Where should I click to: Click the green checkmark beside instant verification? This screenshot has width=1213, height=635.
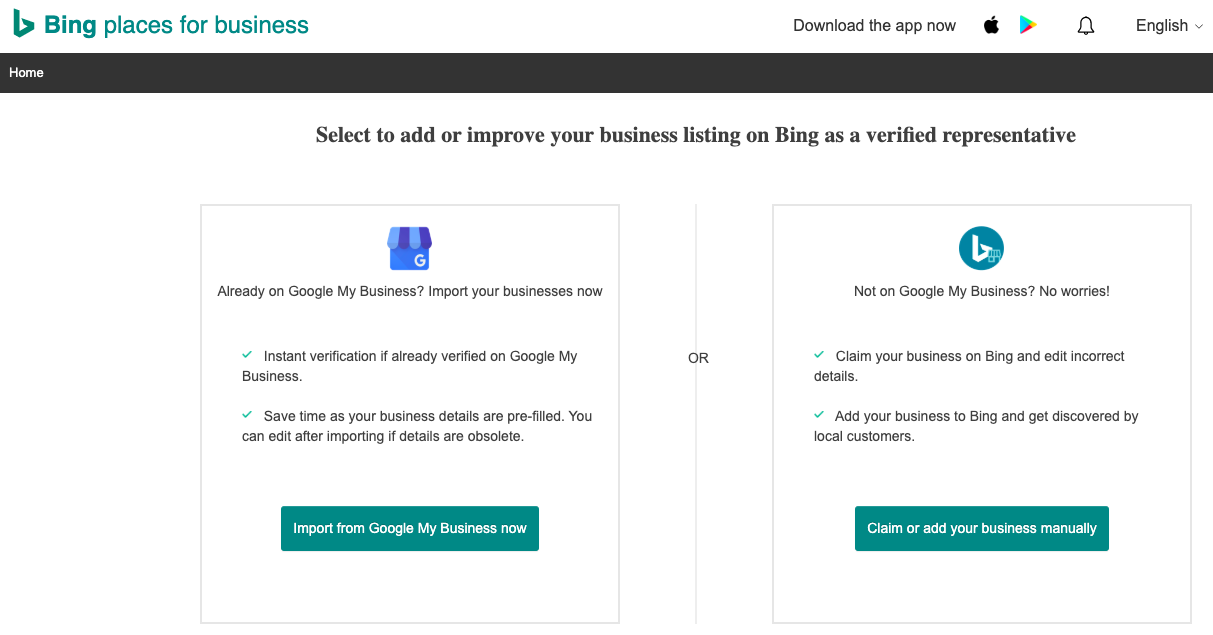click(247, 355)
